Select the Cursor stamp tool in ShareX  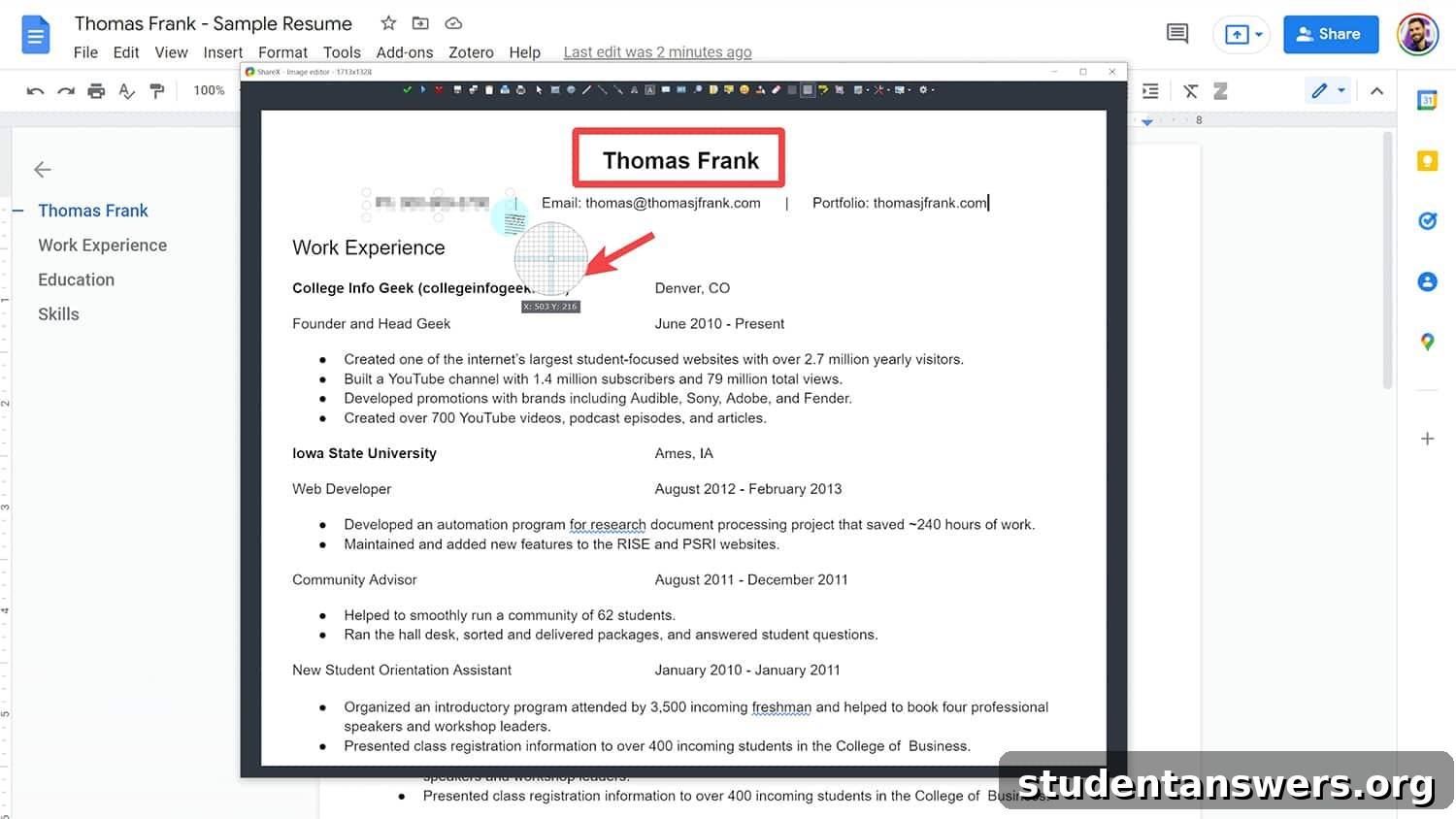(760, 89)
